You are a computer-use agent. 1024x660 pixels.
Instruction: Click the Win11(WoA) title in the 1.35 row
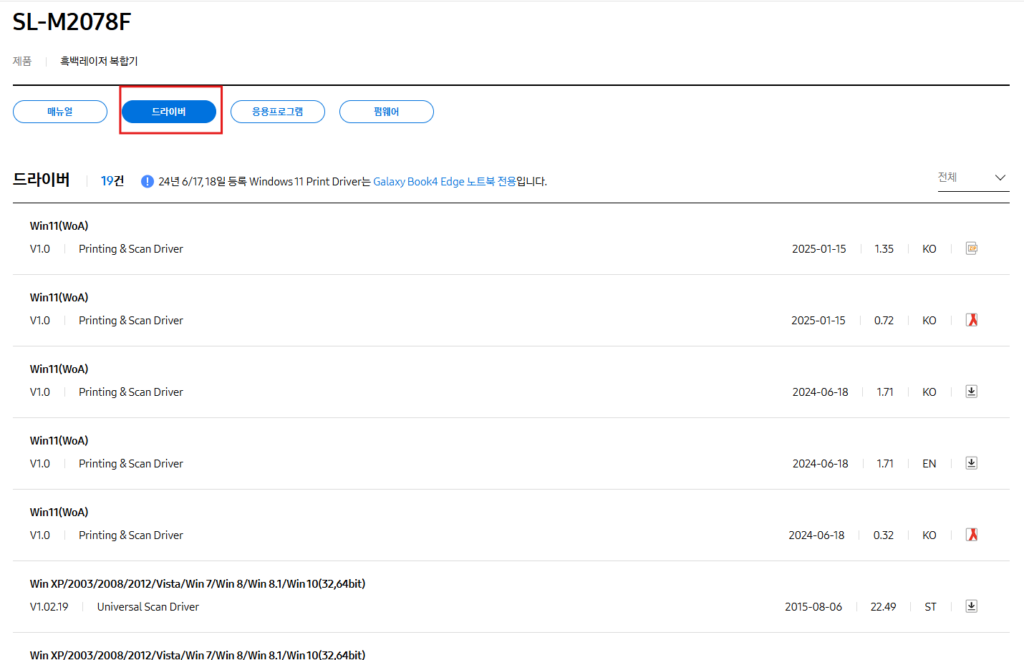[59, 226]
